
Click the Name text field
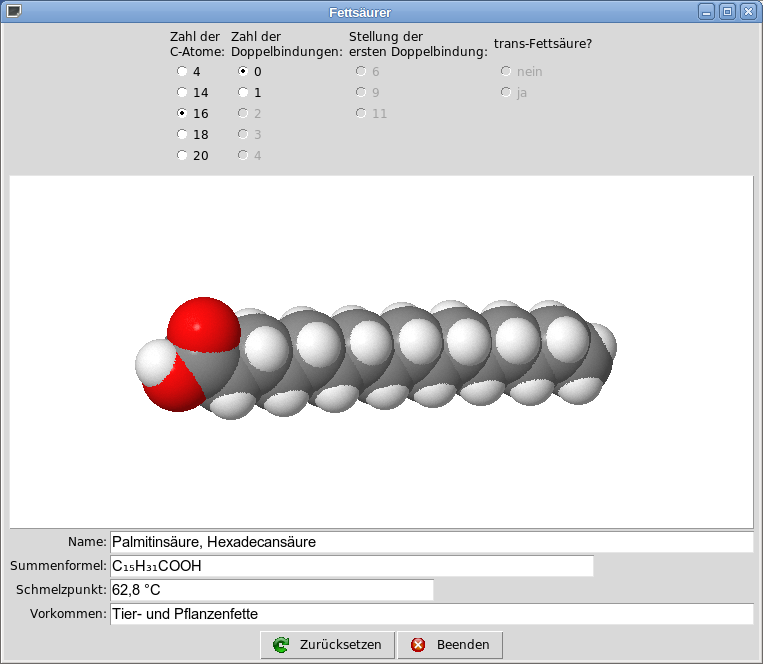coord(430,542)
